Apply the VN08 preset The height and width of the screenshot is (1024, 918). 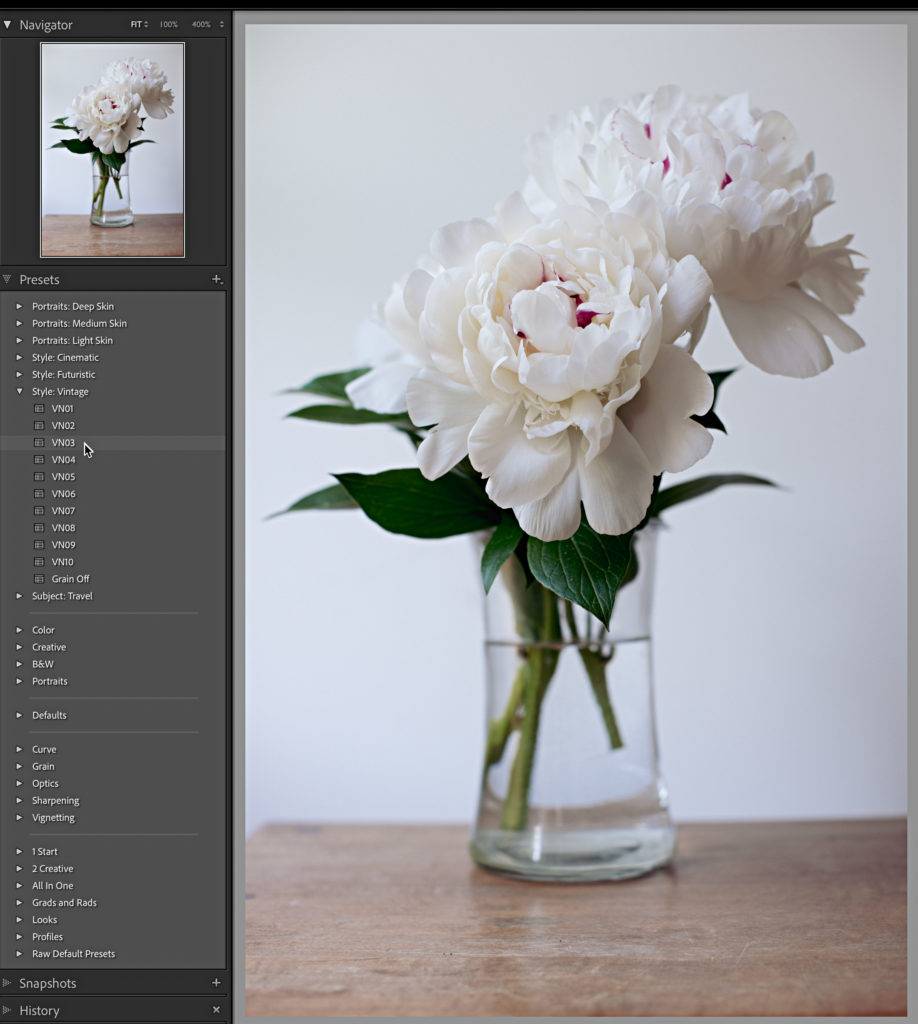(63, 527)
